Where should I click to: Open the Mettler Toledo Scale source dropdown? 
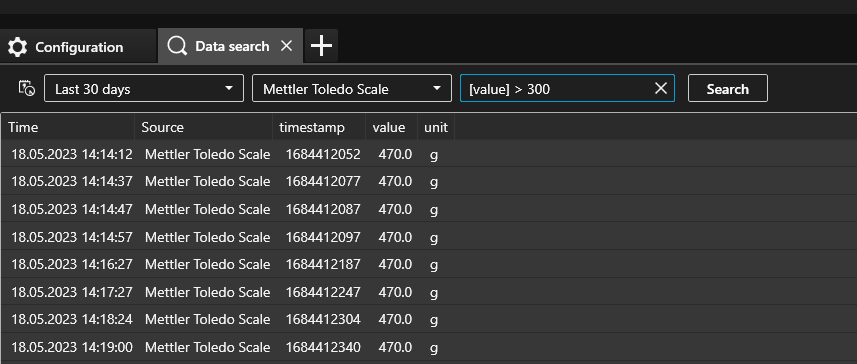click(x=352, y=89)
